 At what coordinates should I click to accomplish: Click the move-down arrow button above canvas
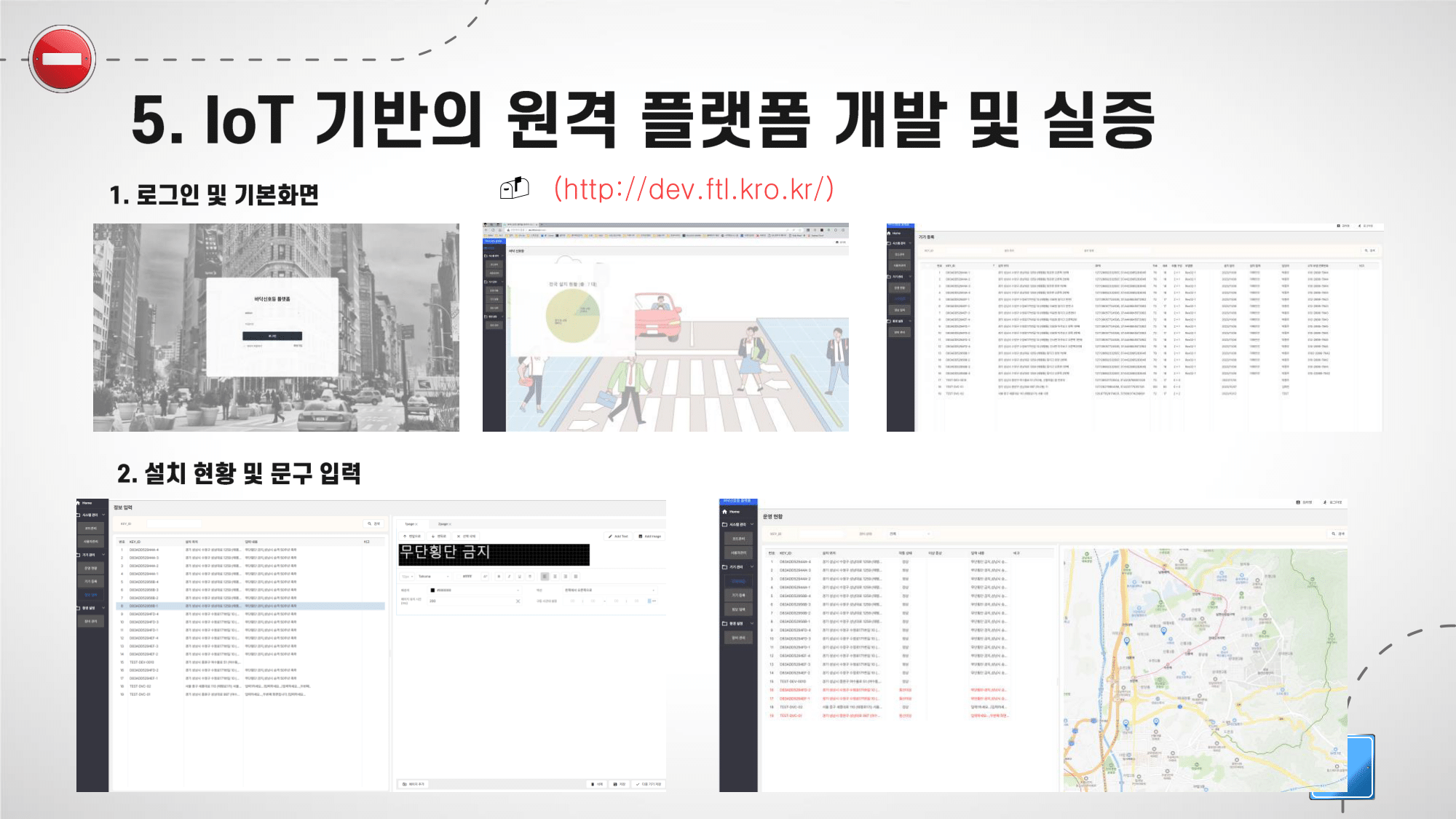pos(438,536)
